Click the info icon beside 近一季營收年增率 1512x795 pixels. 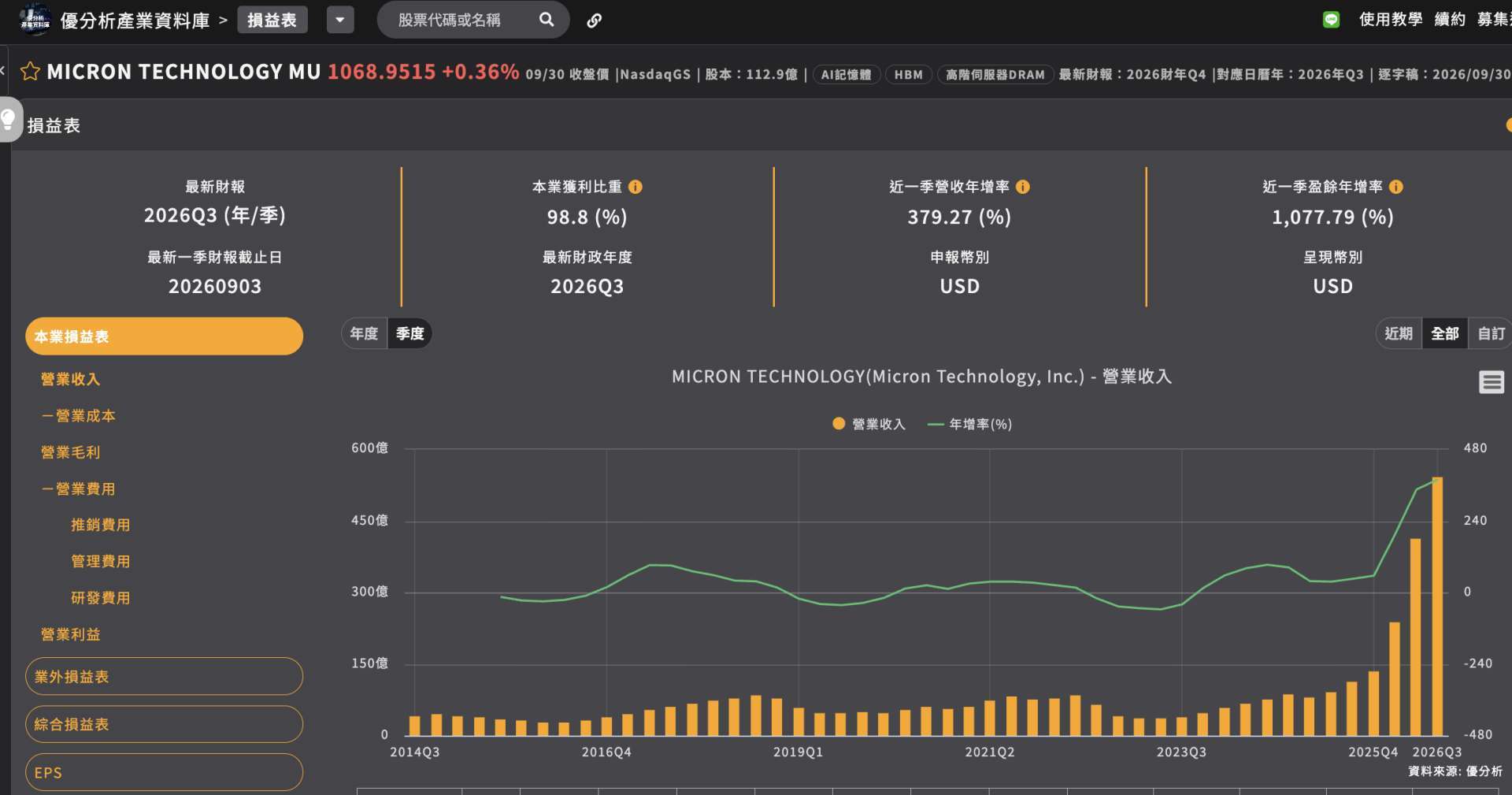click(1023, 187)
